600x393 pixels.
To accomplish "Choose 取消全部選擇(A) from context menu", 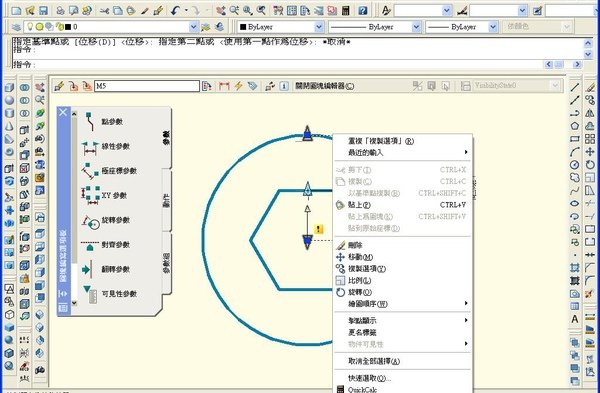I will pyautogui.click(x=403, y=361).
